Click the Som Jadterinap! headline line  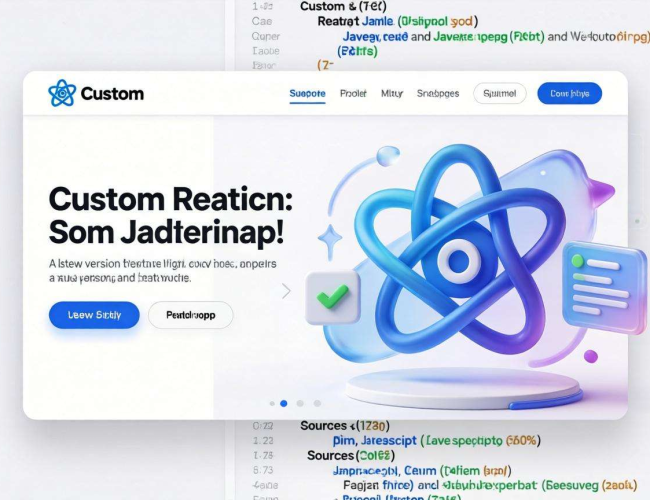(167, 232)
